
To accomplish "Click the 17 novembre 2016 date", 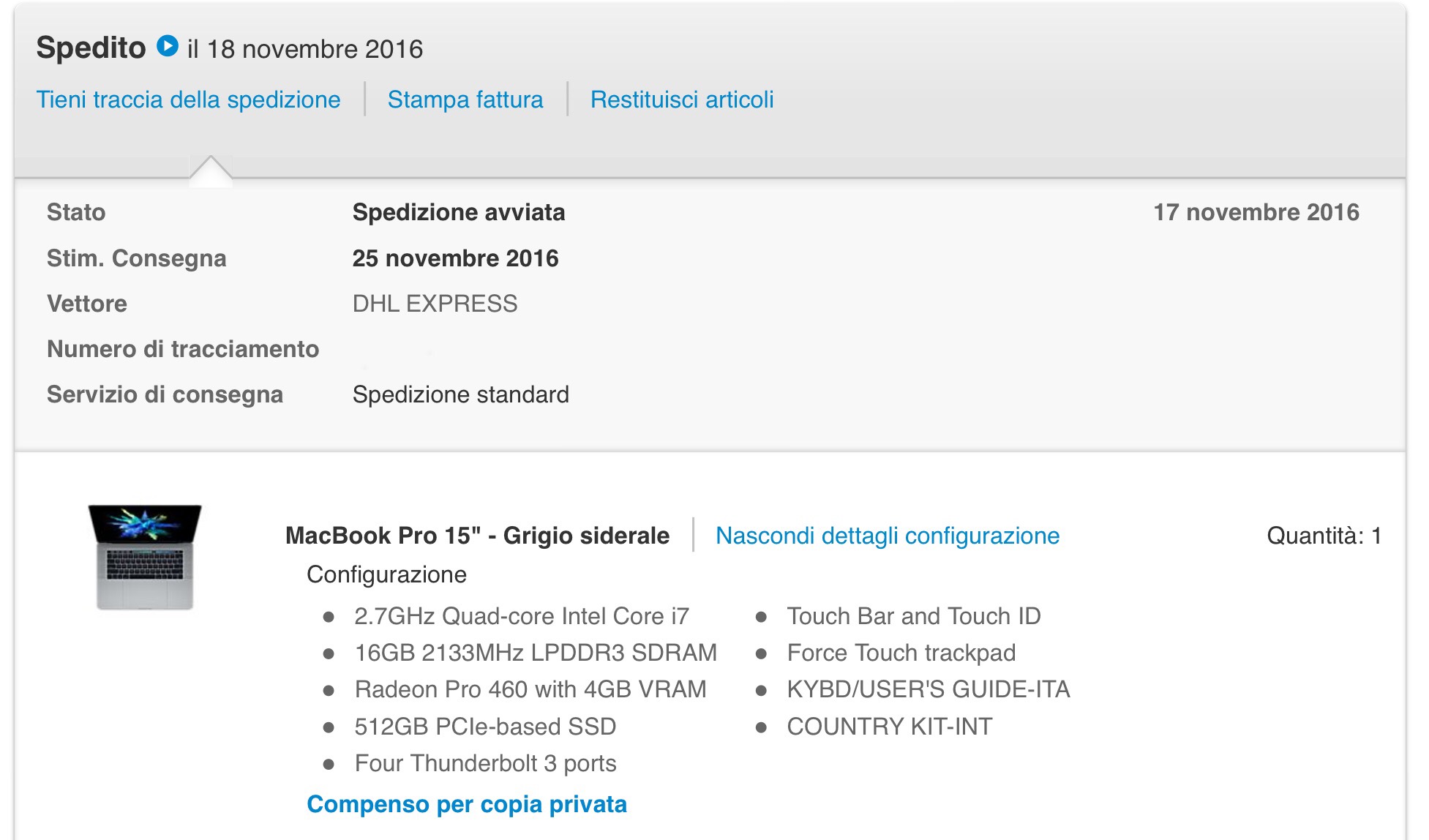I will [1256, 212].
